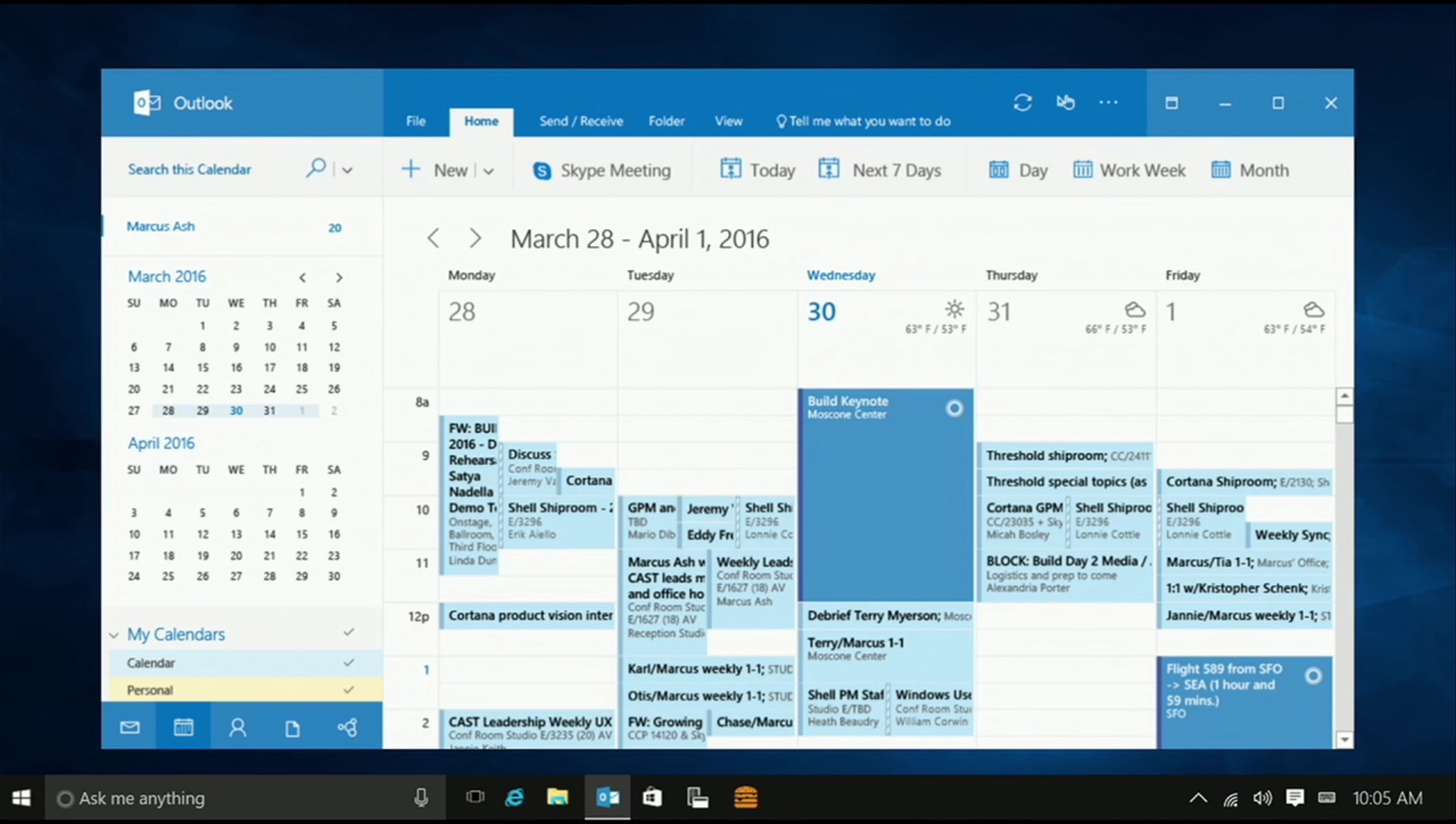Collapse the My Calendars group
1456x824 pixels.
114,635
